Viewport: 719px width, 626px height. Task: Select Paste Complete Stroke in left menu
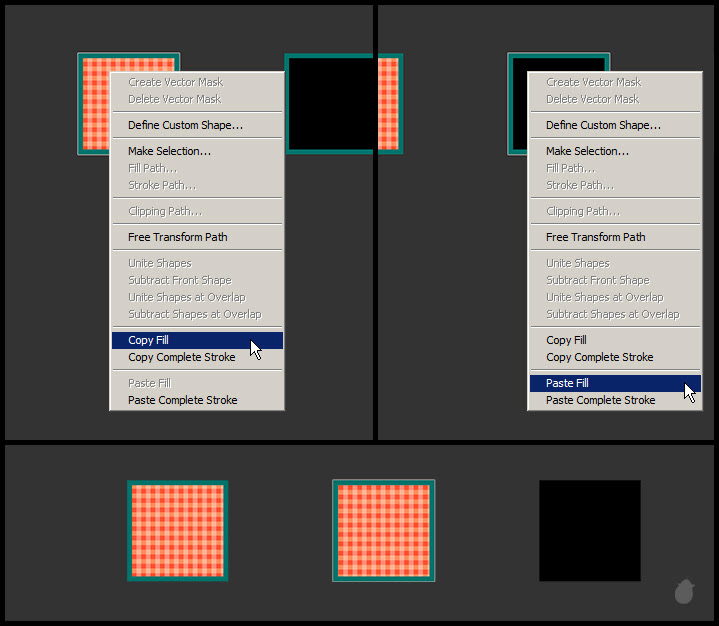point(197,400)
